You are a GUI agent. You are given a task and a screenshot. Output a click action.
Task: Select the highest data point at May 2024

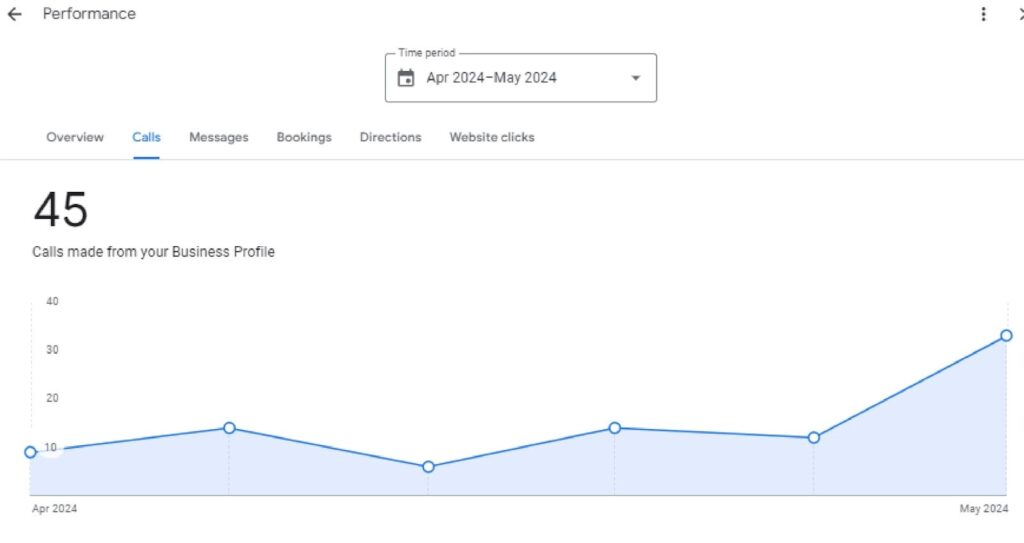tap(1006, 335)
